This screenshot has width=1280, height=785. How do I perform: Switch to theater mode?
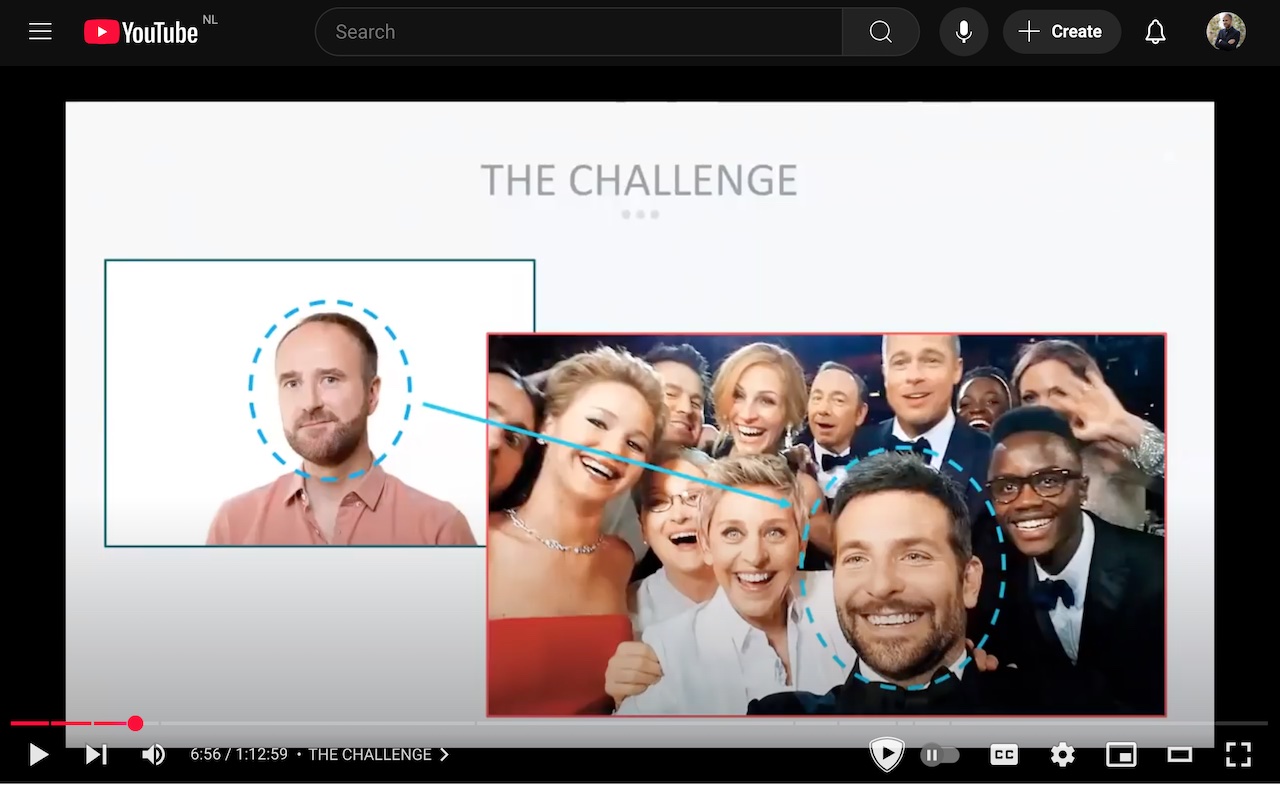[1180, 755]
